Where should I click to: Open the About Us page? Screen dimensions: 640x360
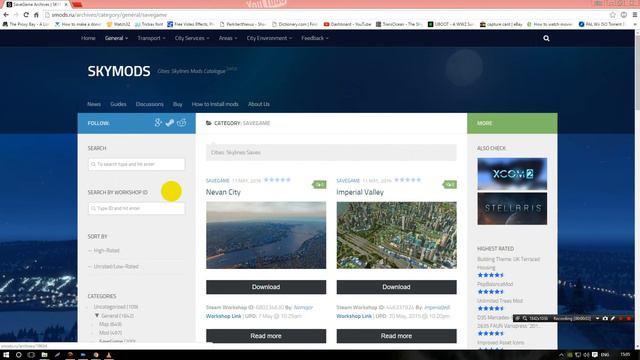pyautogui.click(x=259, y=104)
